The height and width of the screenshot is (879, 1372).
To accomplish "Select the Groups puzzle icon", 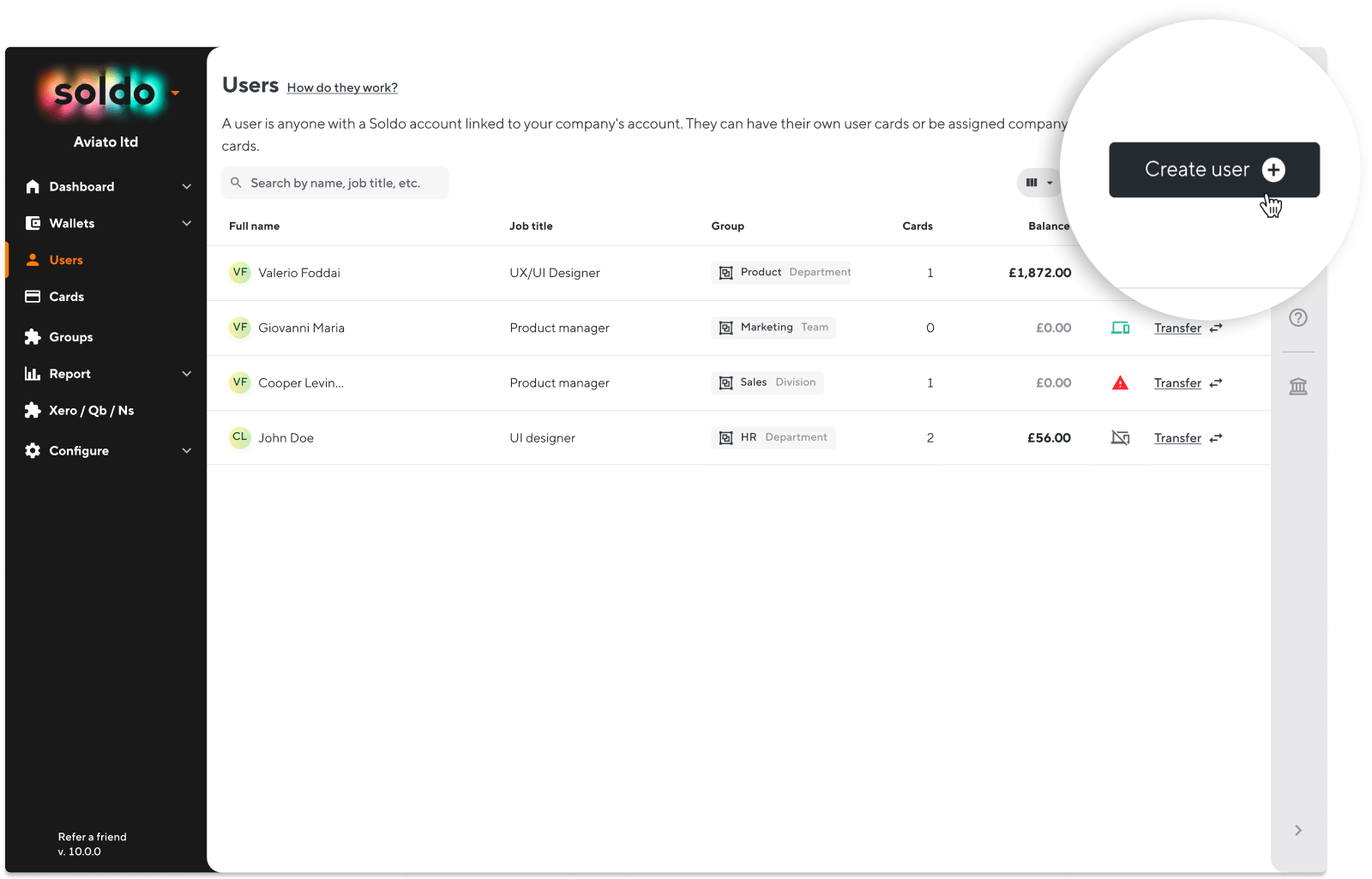I will 32,336.
